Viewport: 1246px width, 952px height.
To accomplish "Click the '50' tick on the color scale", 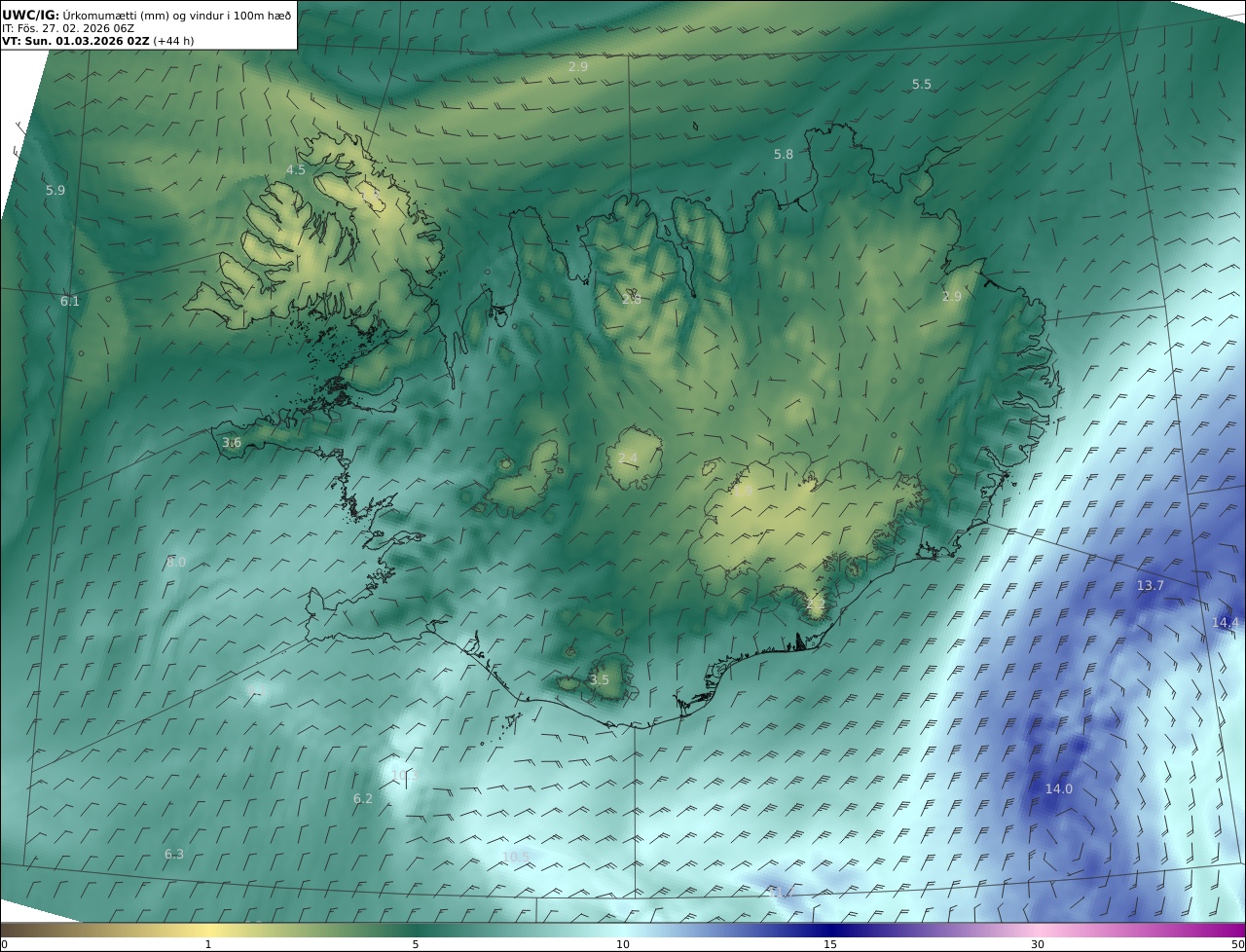I will [1237, 944].
